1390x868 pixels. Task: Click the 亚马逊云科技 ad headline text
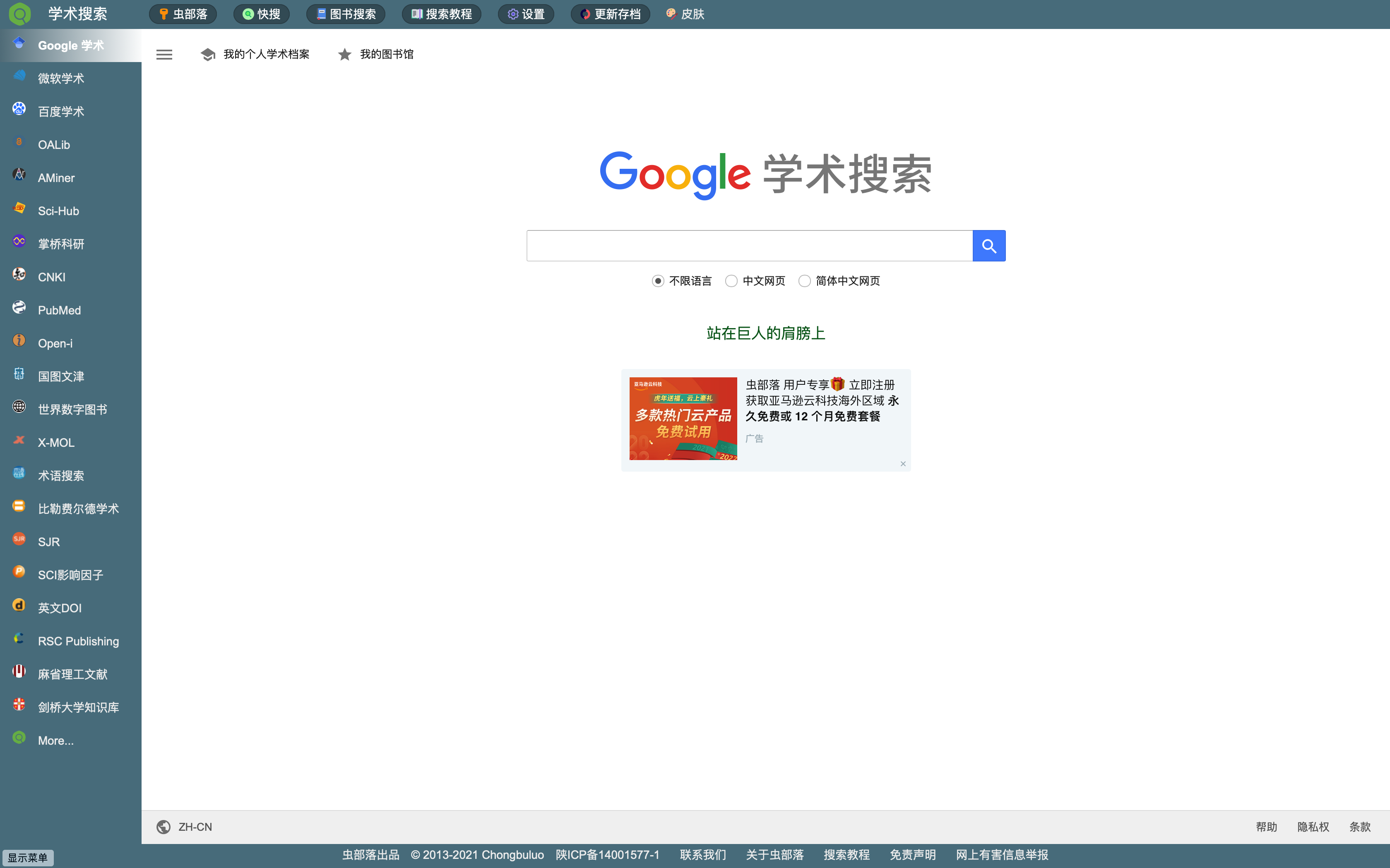pyautogui.click(x=822, y=400)
